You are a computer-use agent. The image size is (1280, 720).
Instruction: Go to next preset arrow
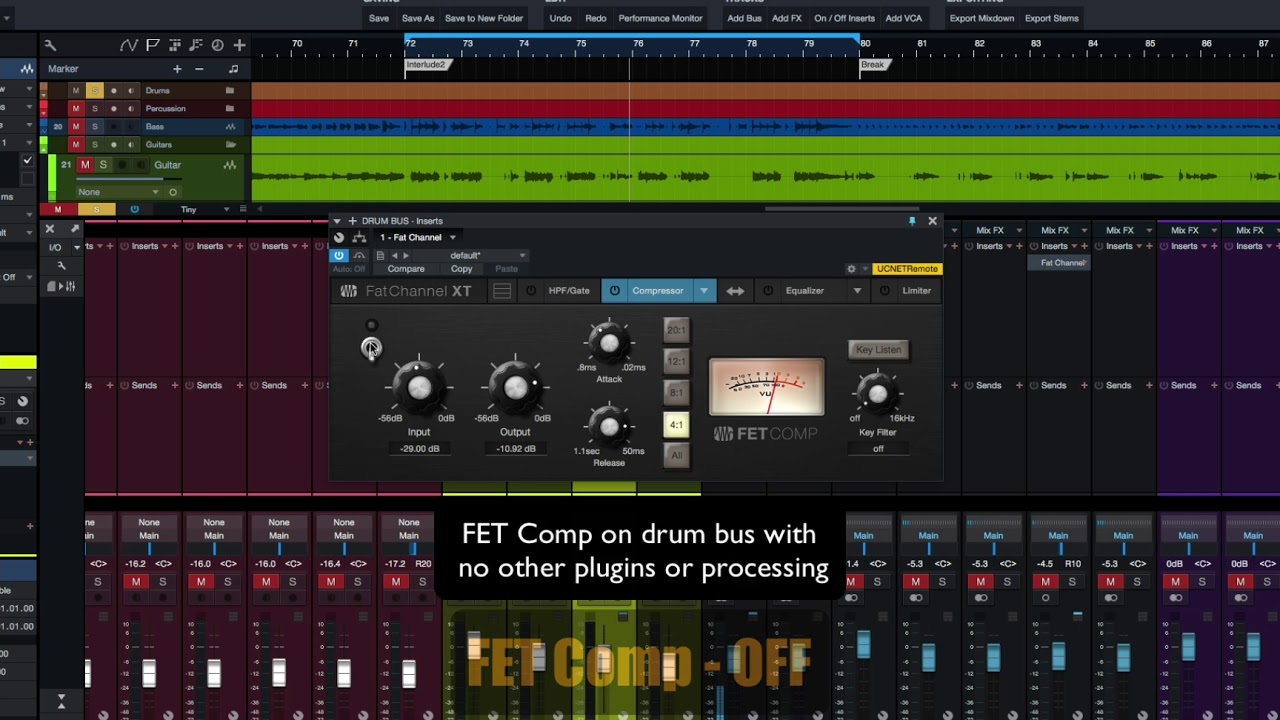[405, 256]
